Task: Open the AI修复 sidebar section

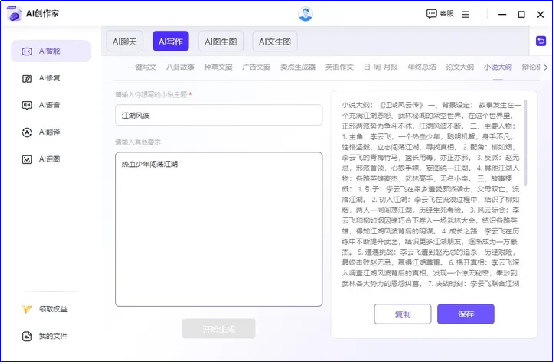Action: click(x=42, y=78)
